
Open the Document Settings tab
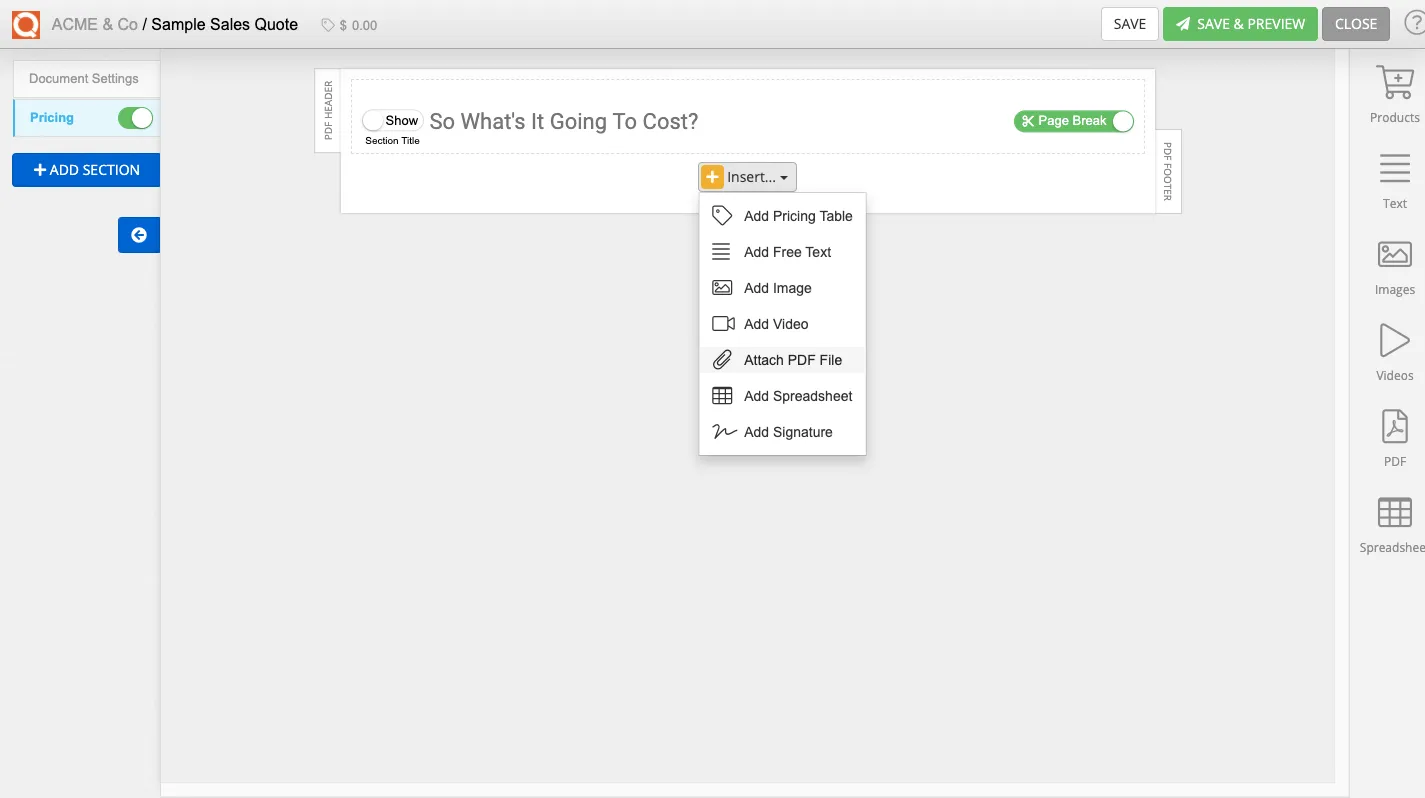[x=84, y=79]
